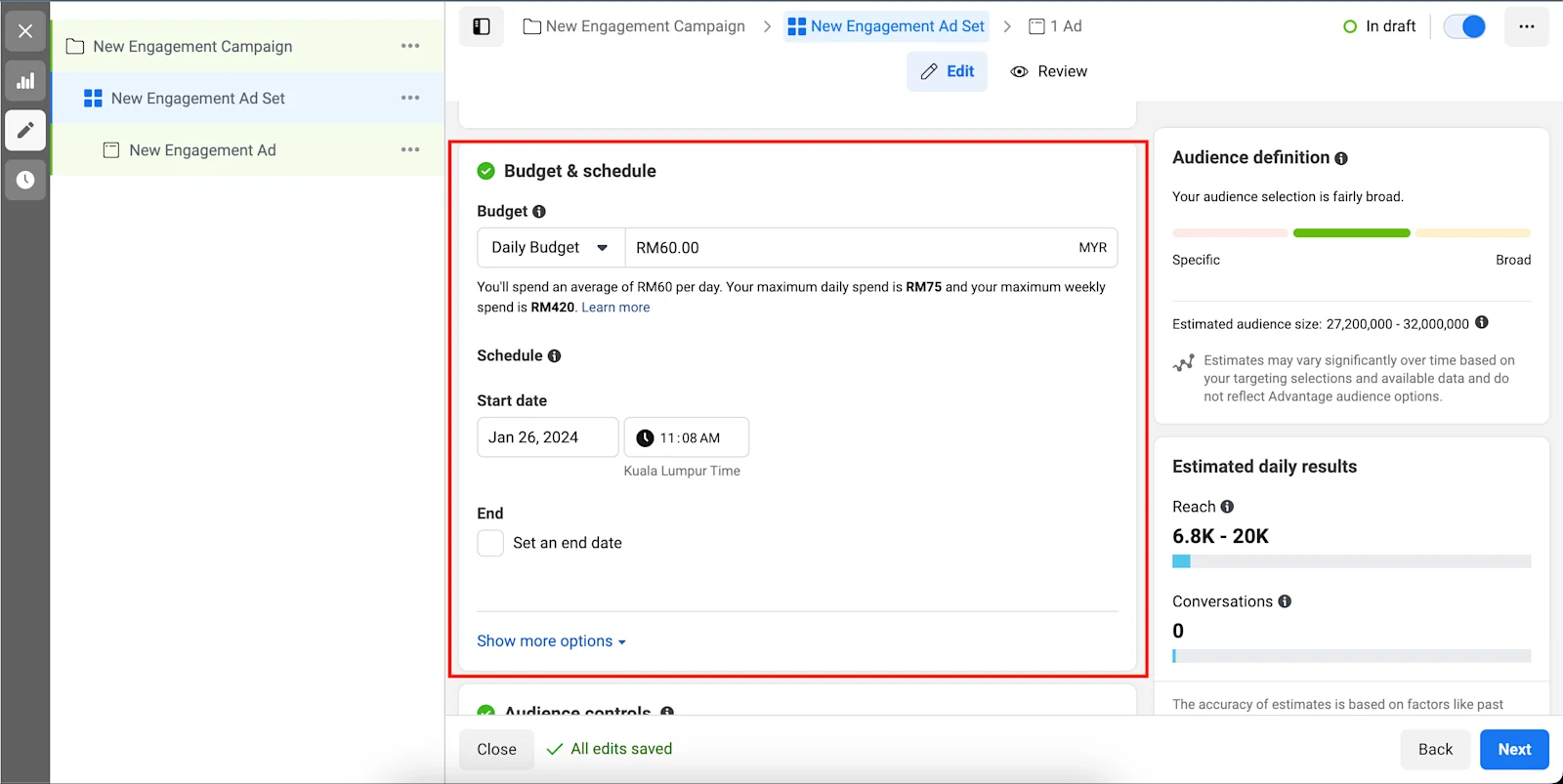Screen dimensions: 1563x784
Task: Select New Engagement Campaign in the tree
Action: [248, 46]
